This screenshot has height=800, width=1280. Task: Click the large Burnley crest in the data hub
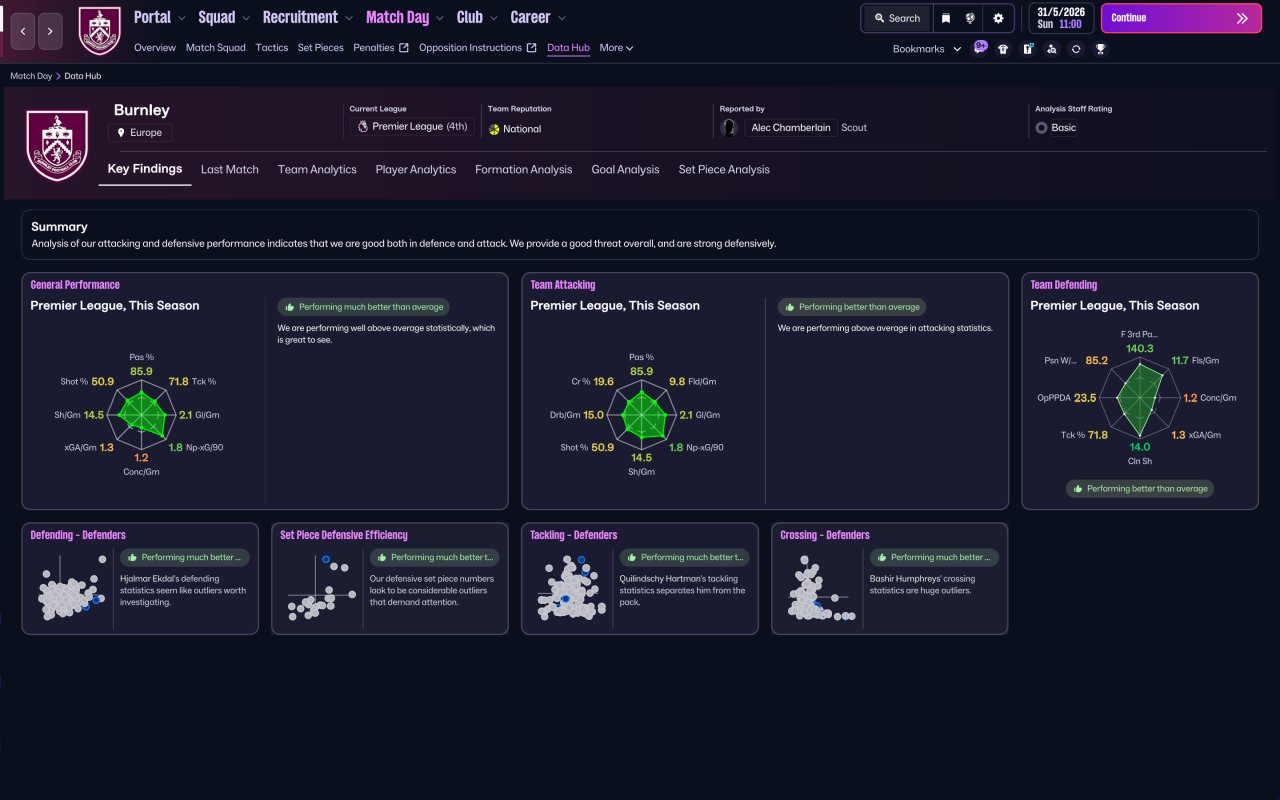coord(57,146)
